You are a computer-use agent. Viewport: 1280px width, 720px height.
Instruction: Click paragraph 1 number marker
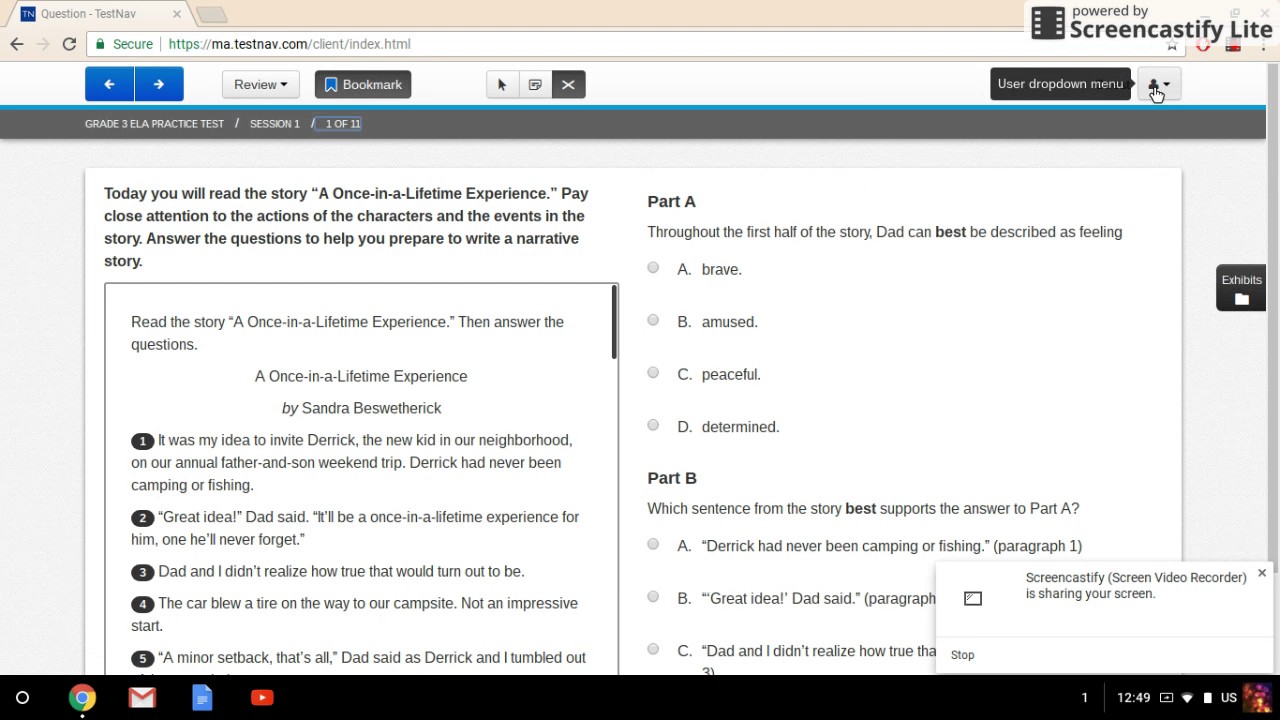(x=142, y=441)
